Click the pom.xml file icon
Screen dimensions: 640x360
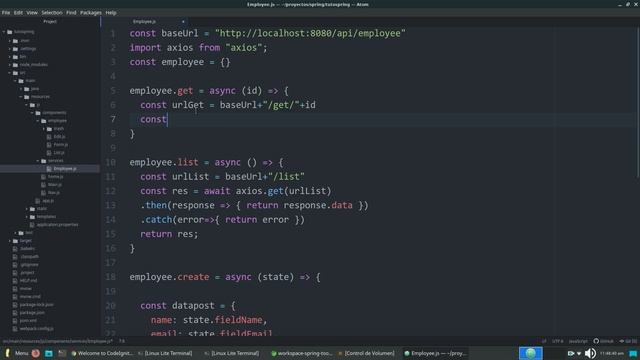(15, 320)
